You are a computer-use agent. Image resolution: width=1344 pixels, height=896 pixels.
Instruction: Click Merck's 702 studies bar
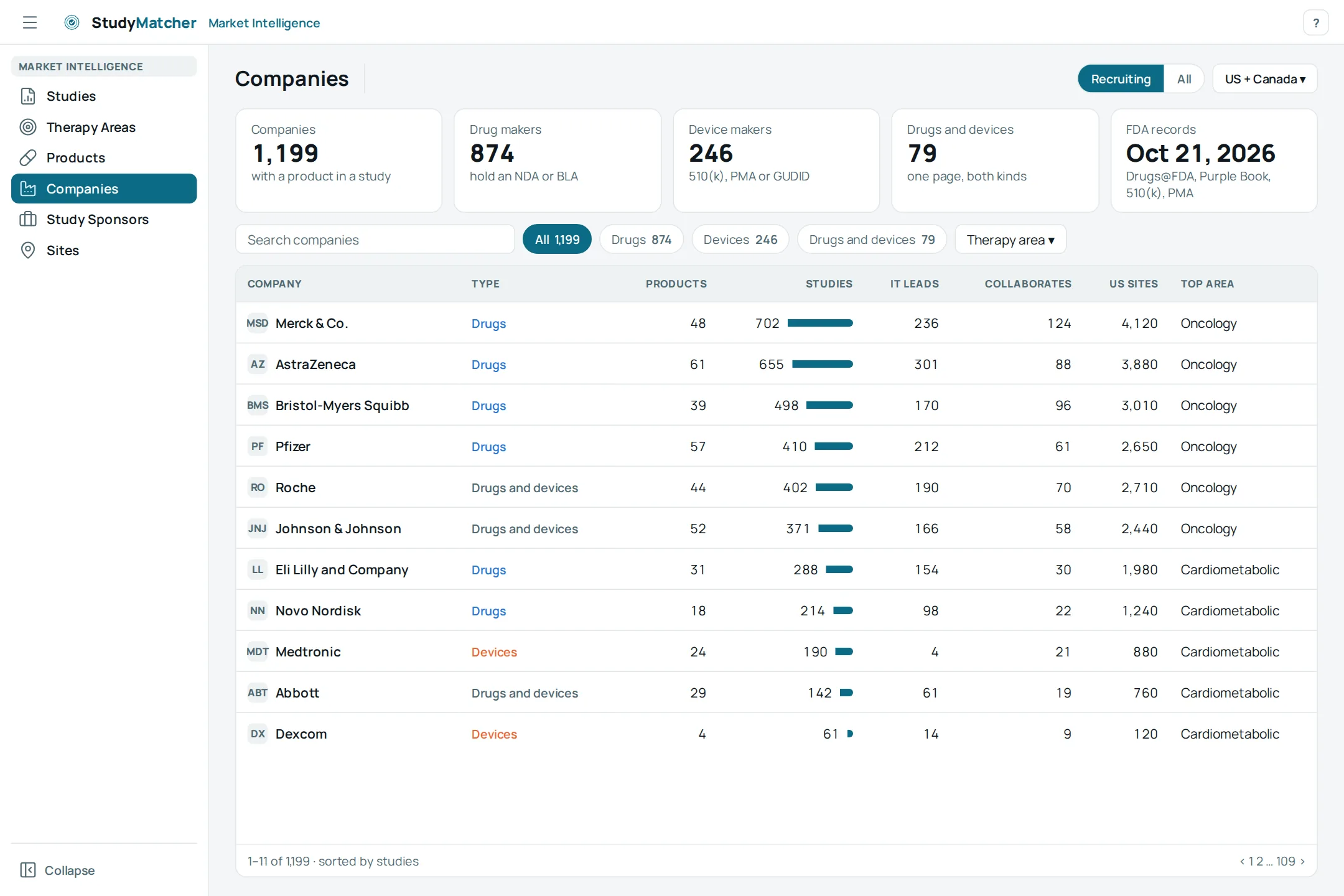pyautogui.click(x=820, y=323)
